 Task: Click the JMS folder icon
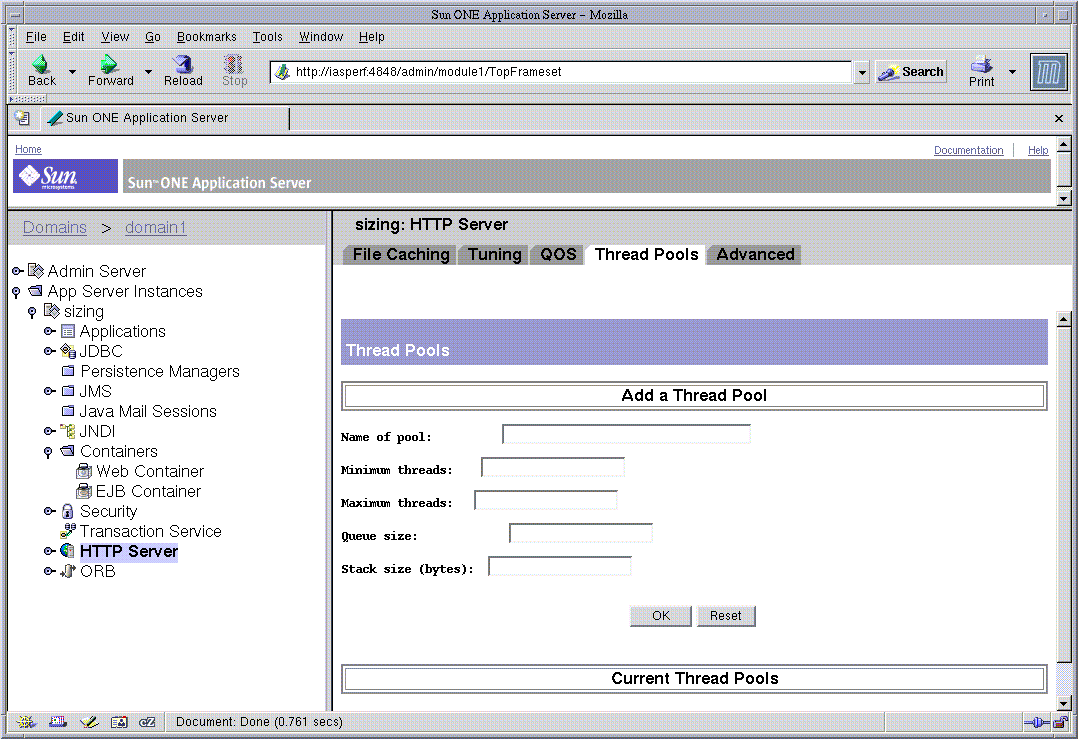pos(68,391)
